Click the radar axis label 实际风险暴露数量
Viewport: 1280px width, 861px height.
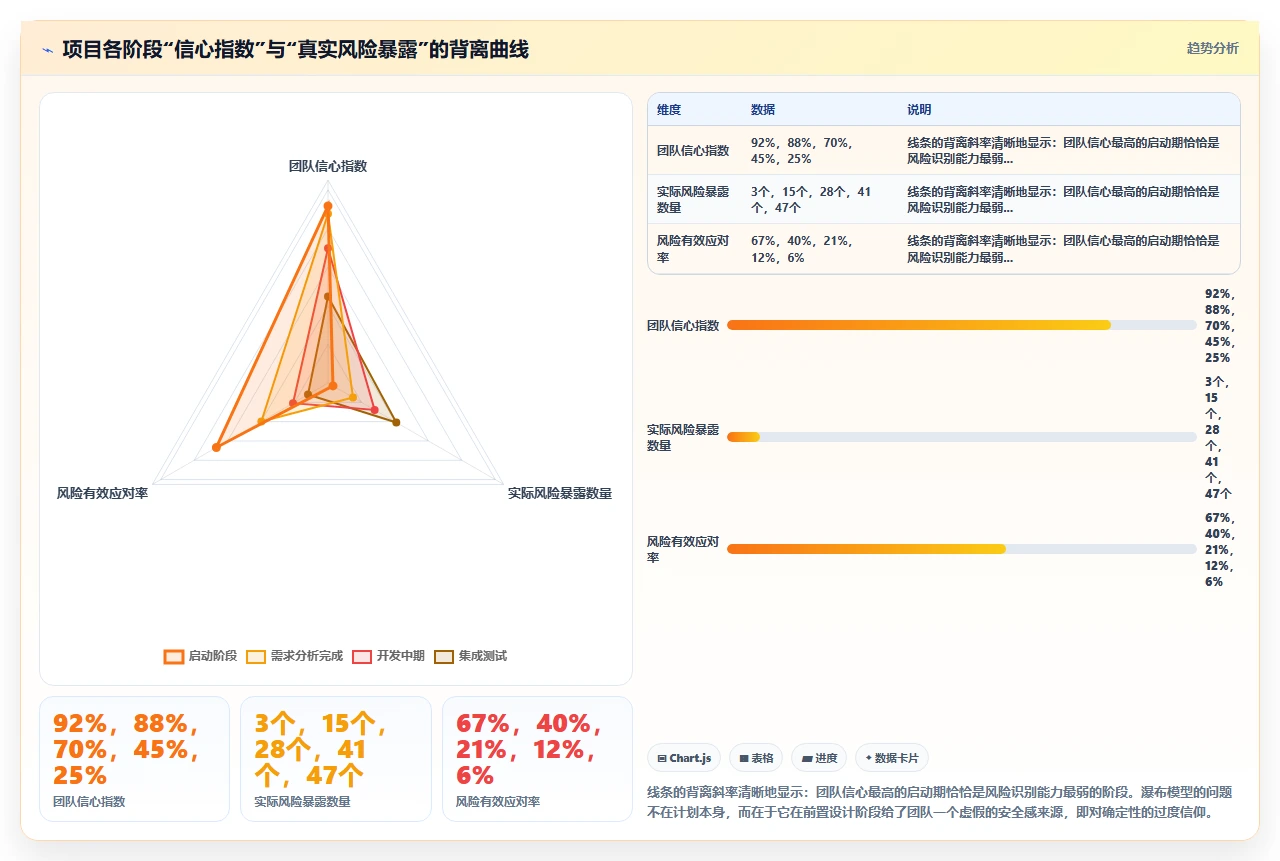[560, 493]
